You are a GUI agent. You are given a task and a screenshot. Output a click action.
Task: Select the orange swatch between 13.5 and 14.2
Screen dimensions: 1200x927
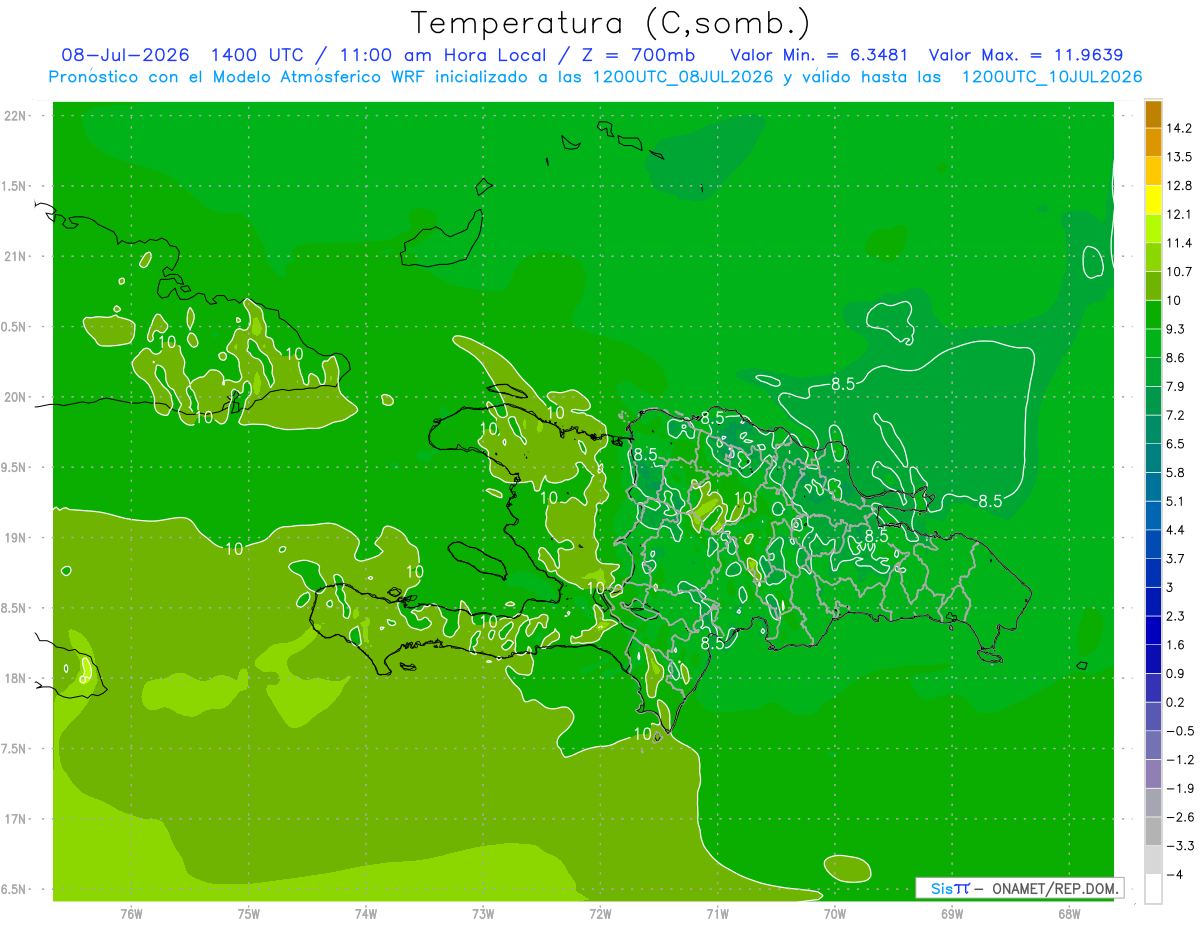point(1153,143)
